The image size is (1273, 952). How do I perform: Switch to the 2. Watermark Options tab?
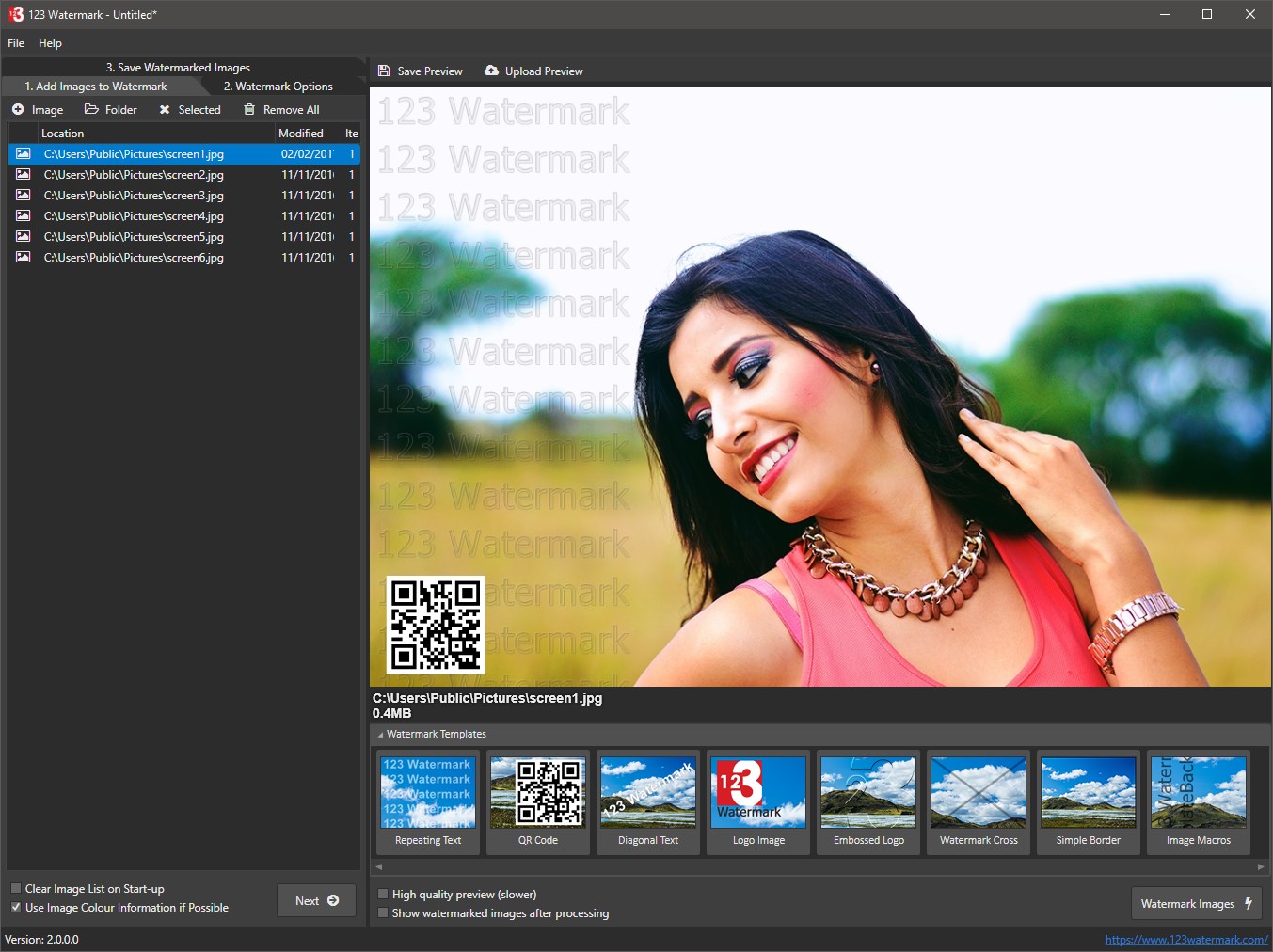tap(278, 87)
